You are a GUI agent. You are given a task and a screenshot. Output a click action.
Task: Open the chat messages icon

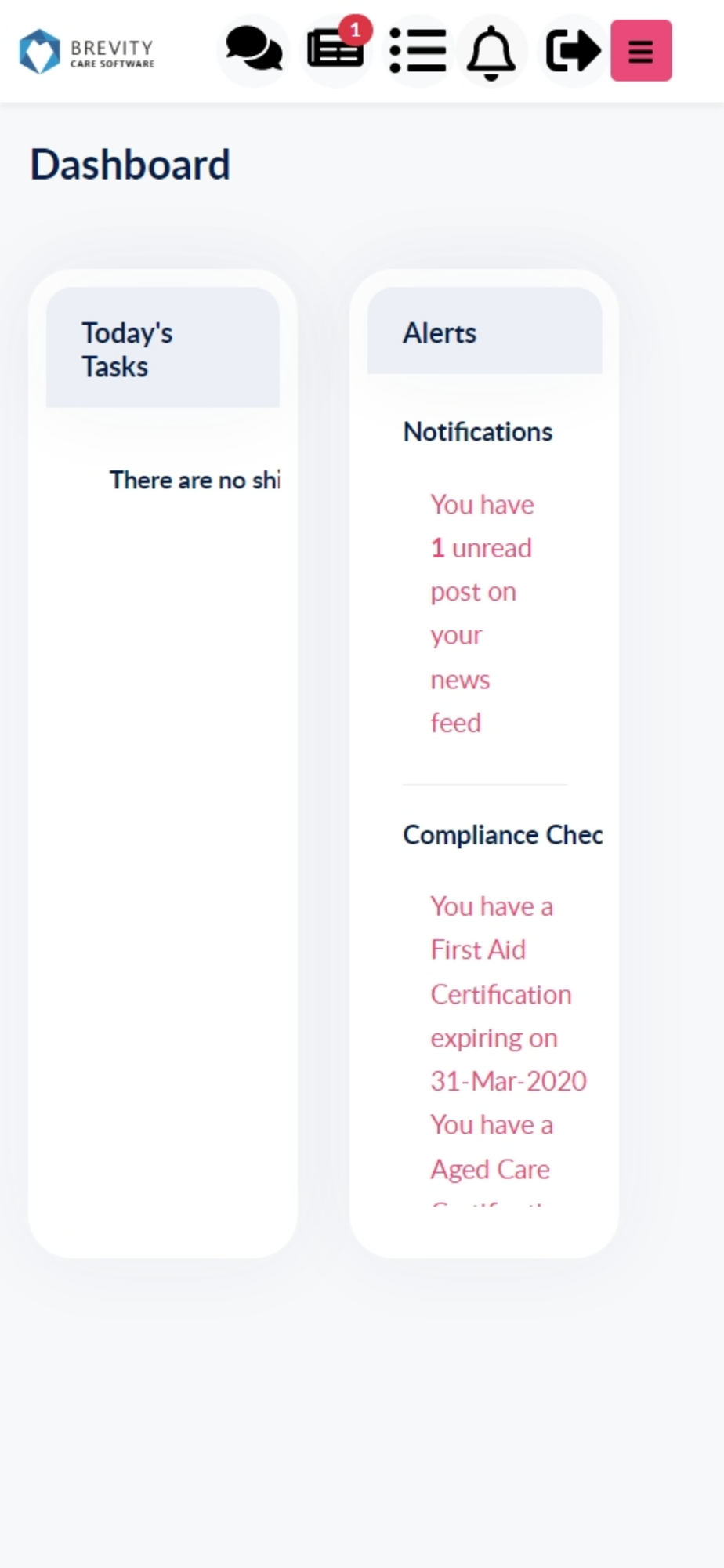point(254,51)
